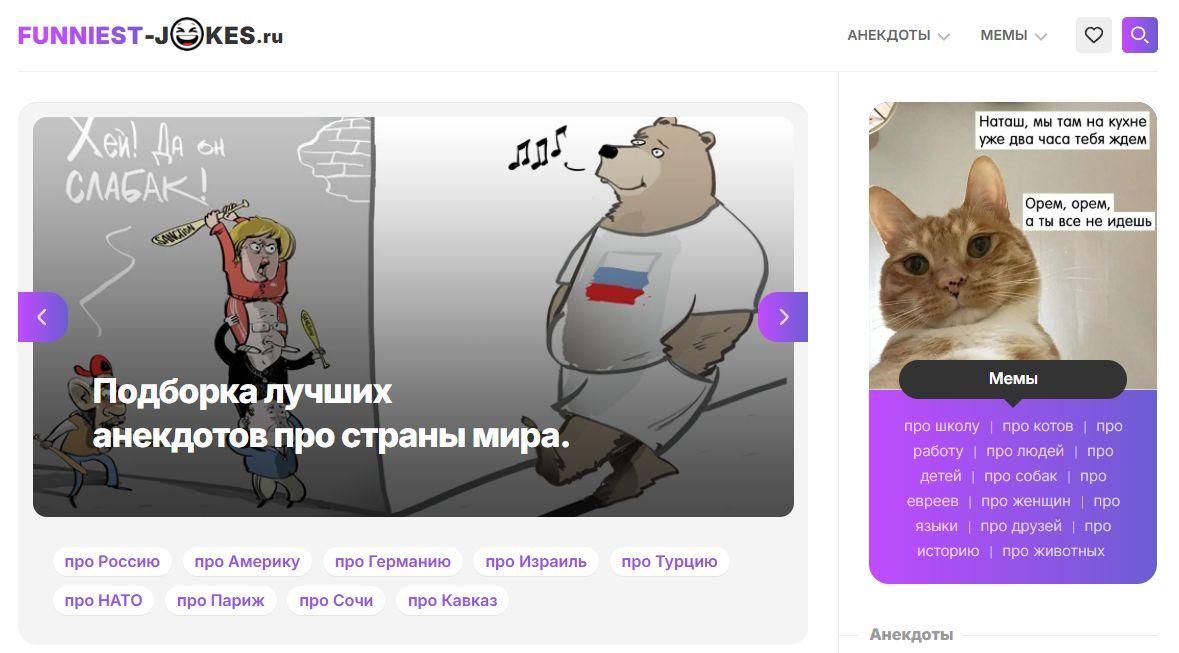Open the про НАТО tag
The image size is (1179, 653).
point(104,600)
